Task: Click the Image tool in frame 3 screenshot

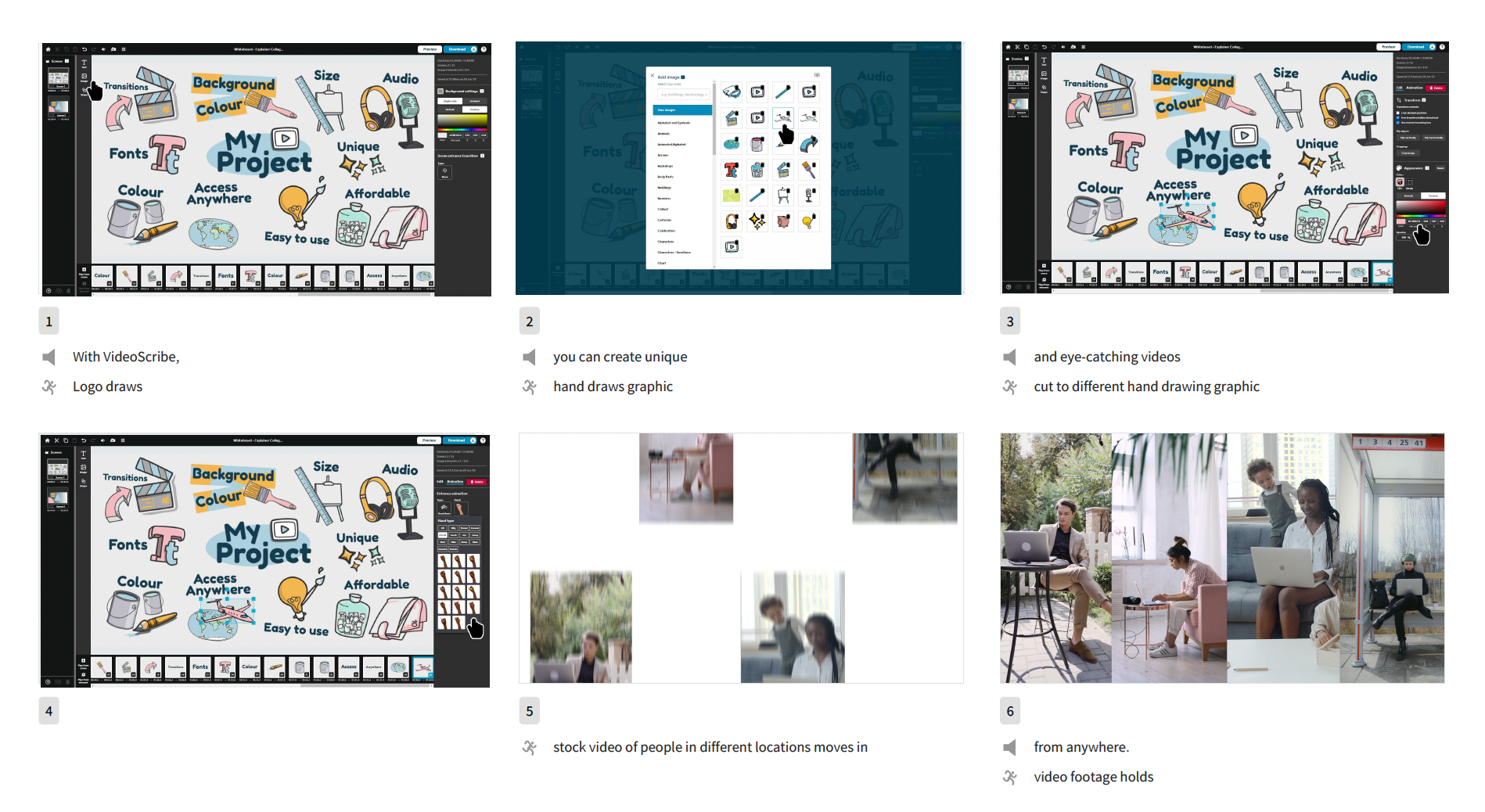Action: tap(1044, 75)
